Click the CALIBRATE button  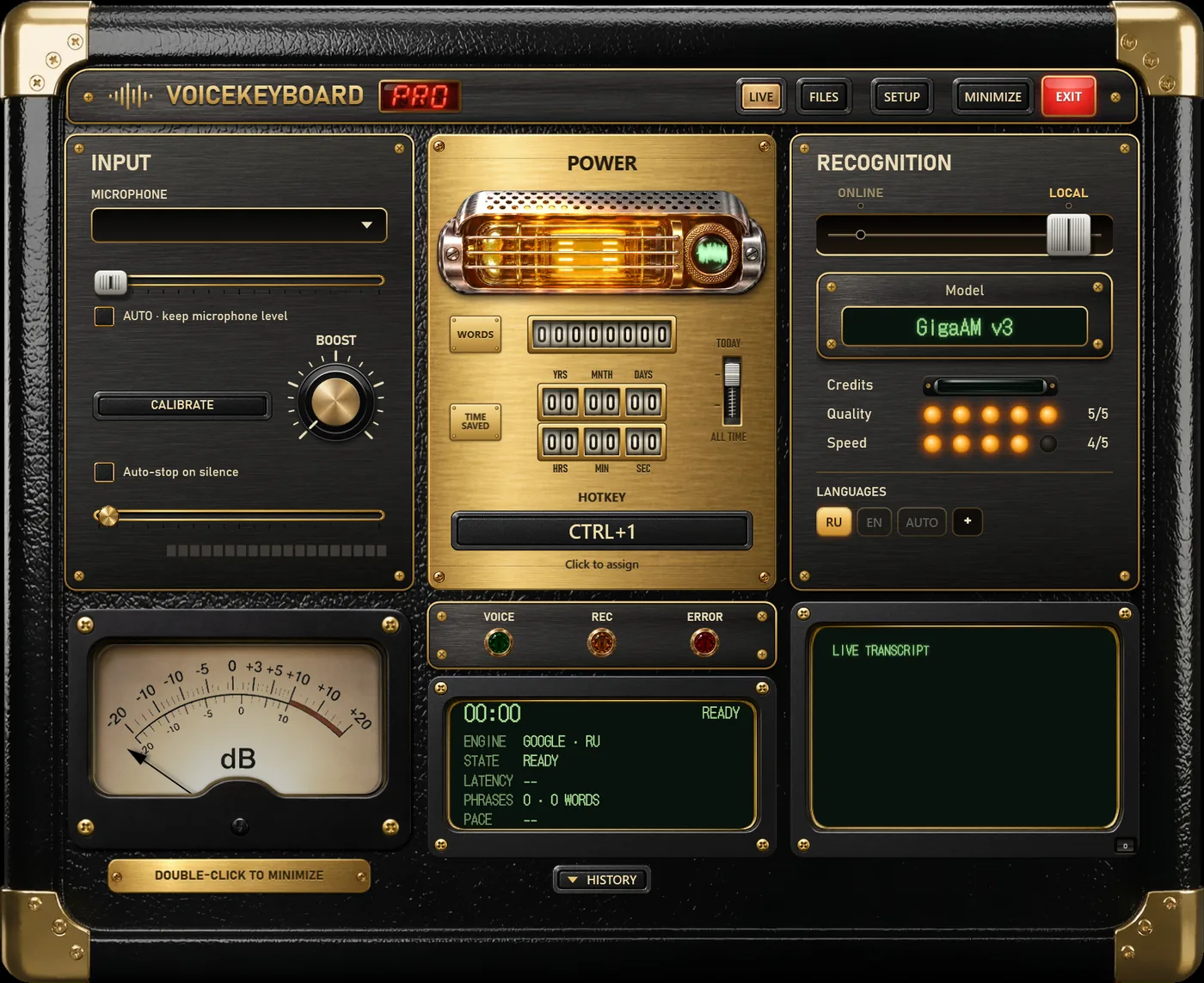(x=182, y=405)
